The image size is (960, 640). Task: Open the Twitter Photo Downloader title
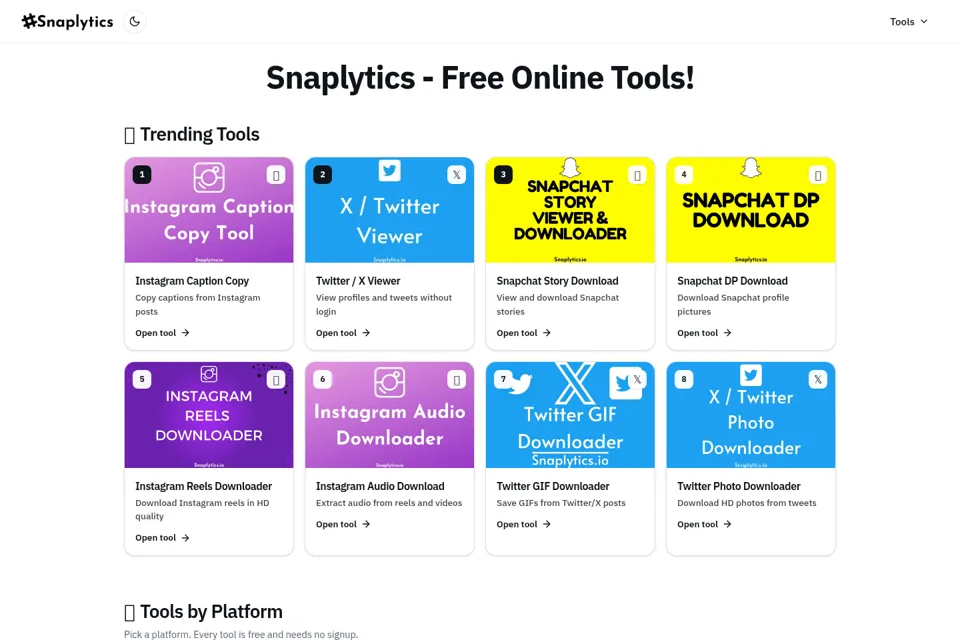(x=739, y=486)
